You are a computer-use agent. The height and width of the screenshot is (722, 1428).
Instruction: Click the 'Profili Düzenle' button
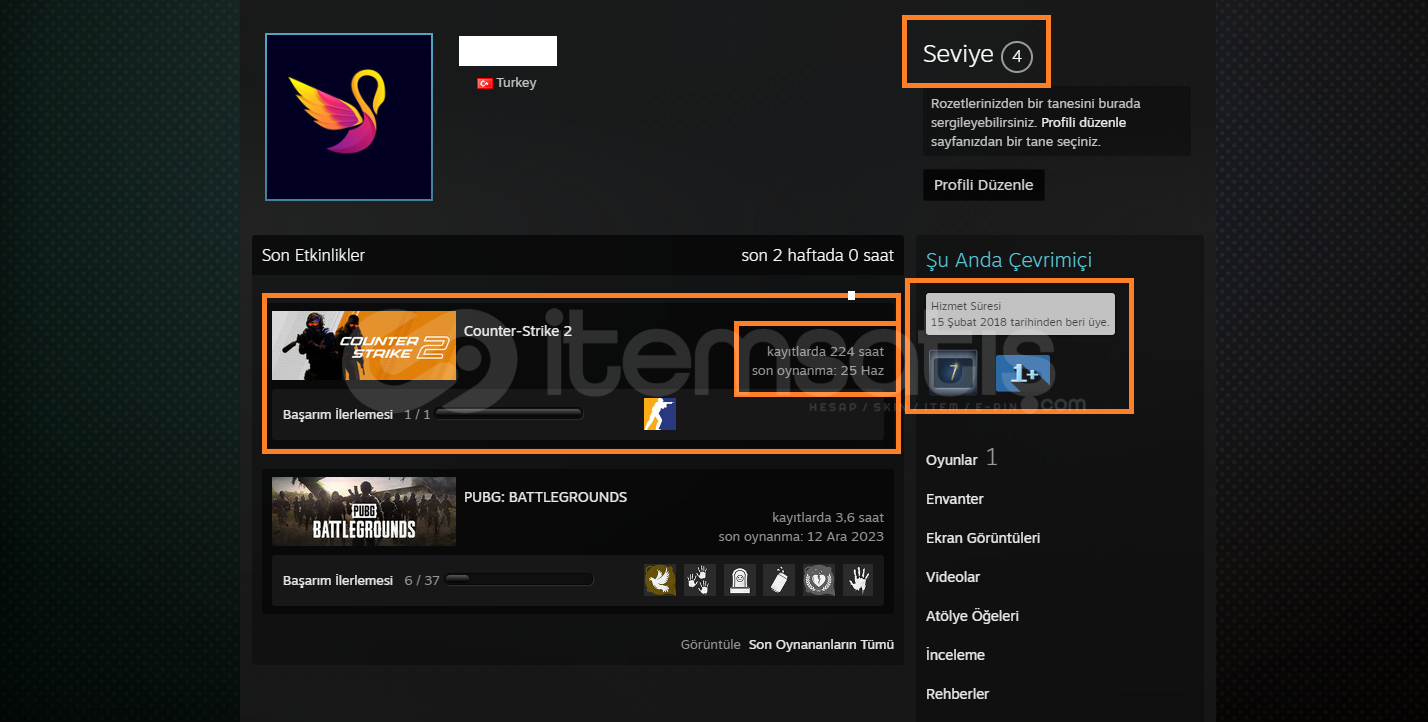pyautogui.click(x=984, y=185)
